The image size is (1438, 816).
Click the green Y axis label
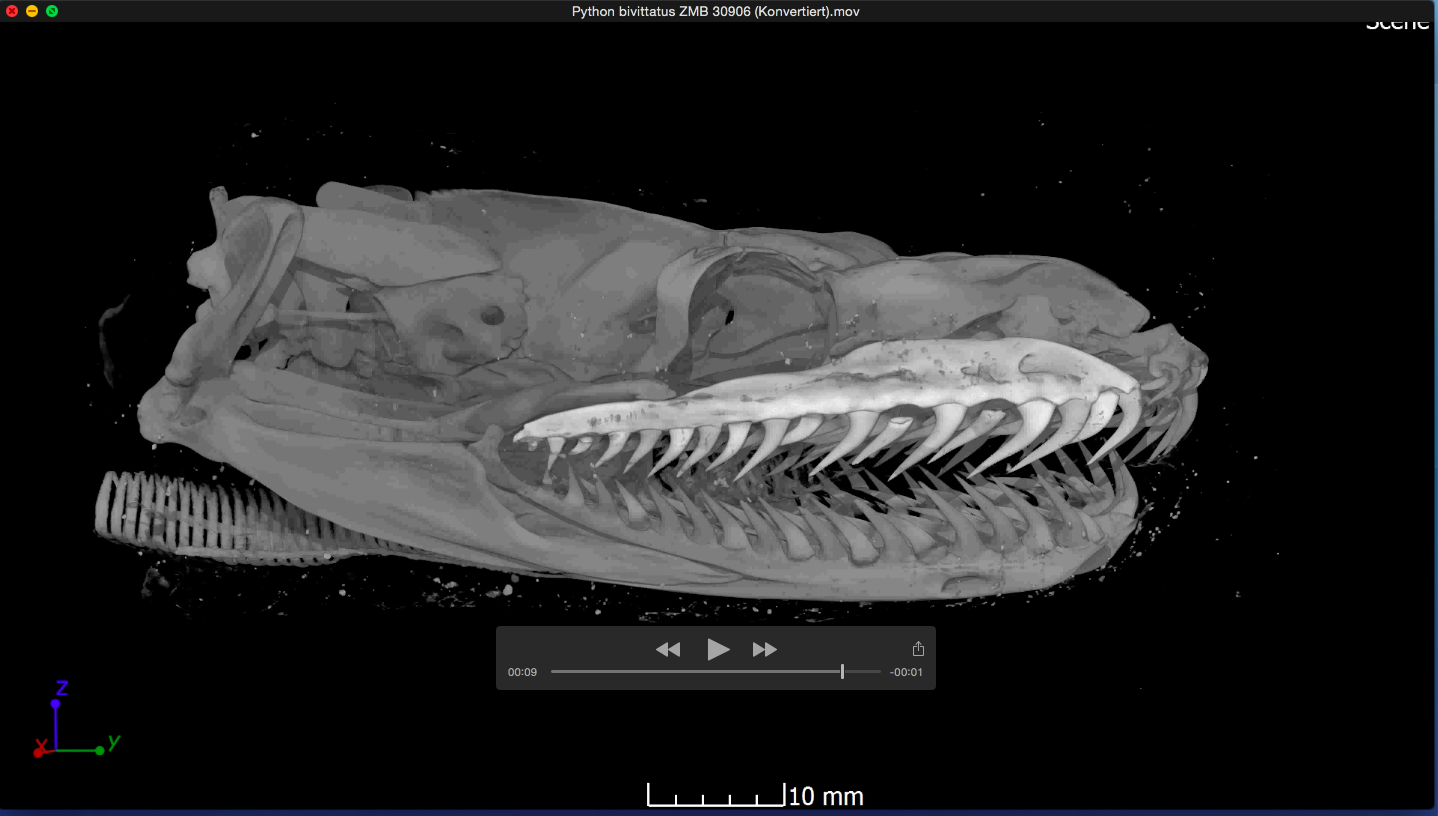pyautogui.click(x=114, y=741)
